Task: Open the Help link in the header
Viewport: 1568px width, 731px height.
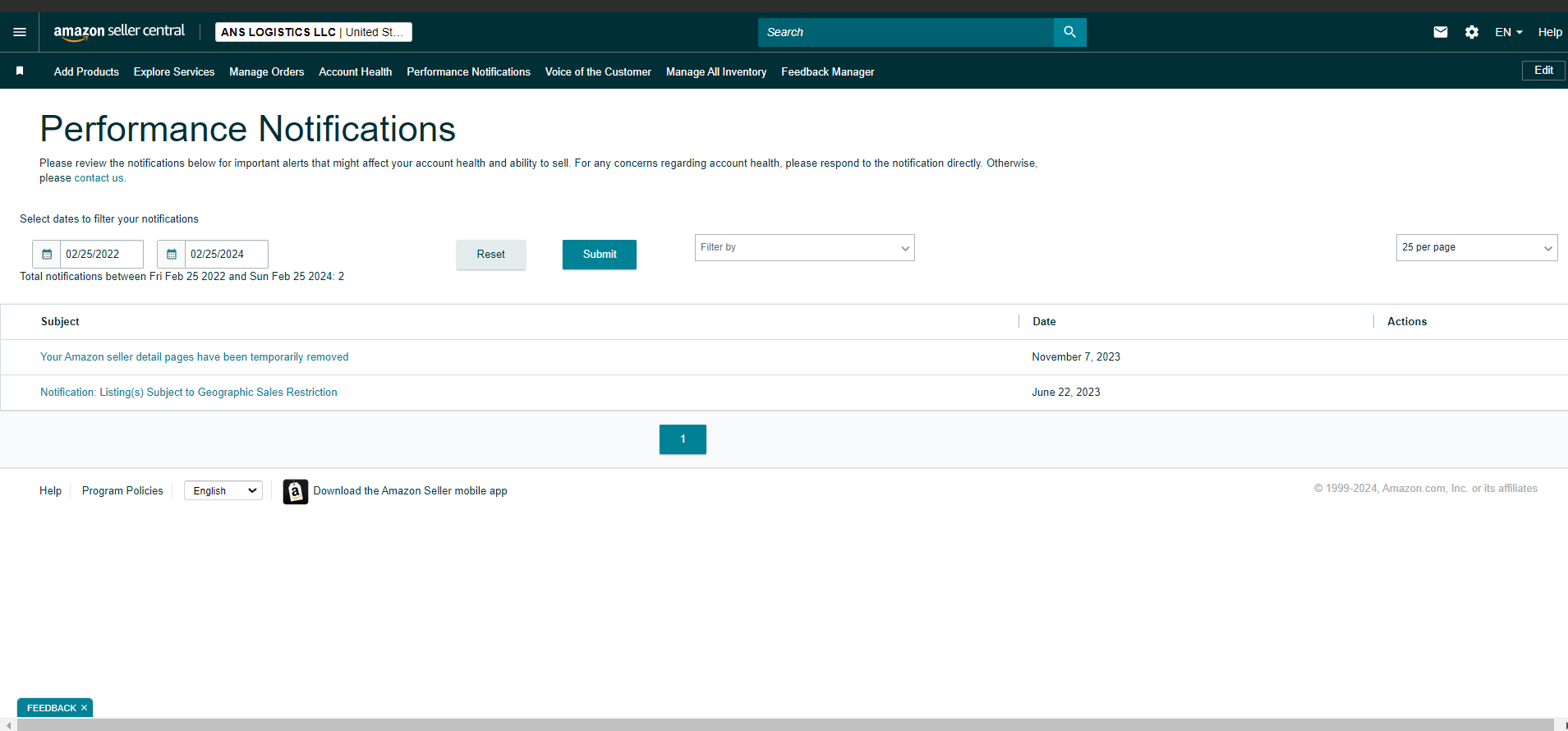Action: tap(1550, 32)
